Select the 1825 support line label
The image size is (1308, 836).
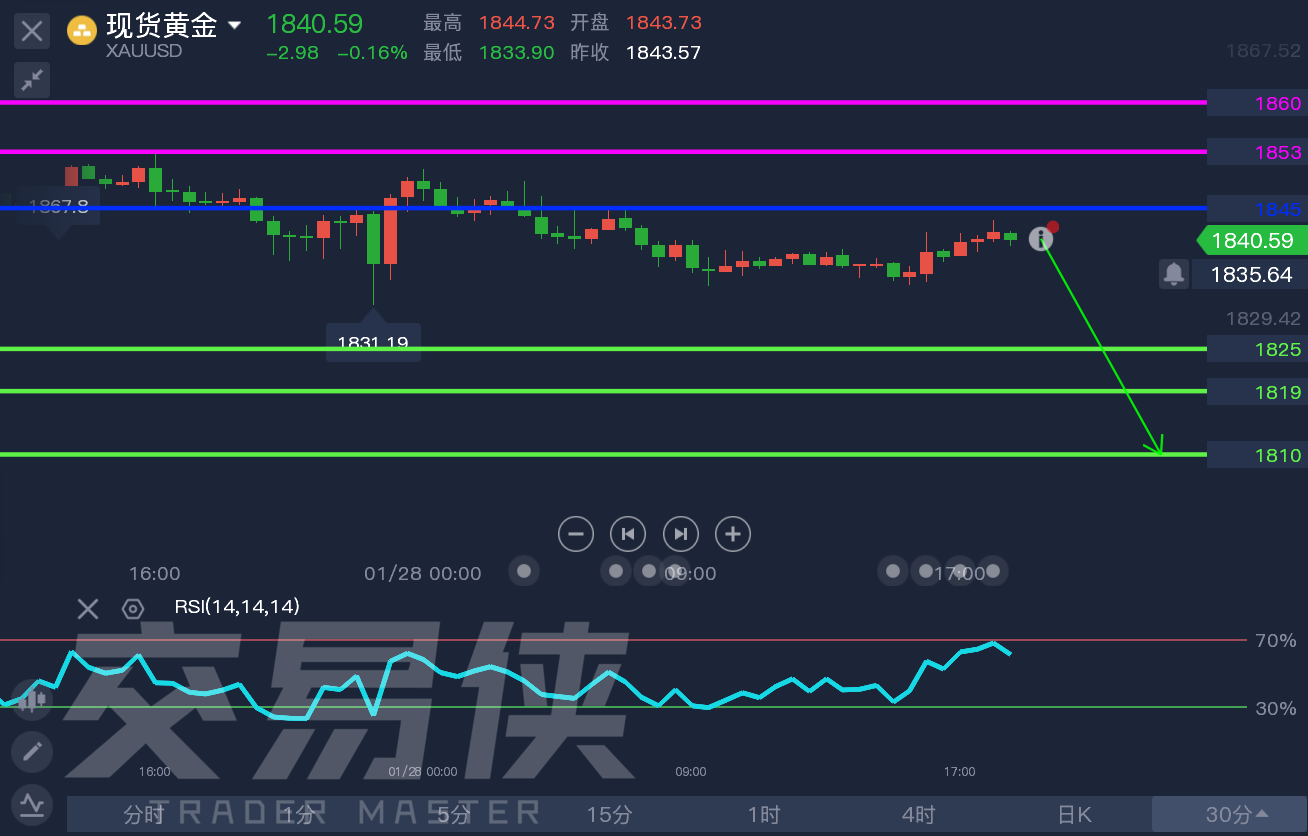[1257, 349]
